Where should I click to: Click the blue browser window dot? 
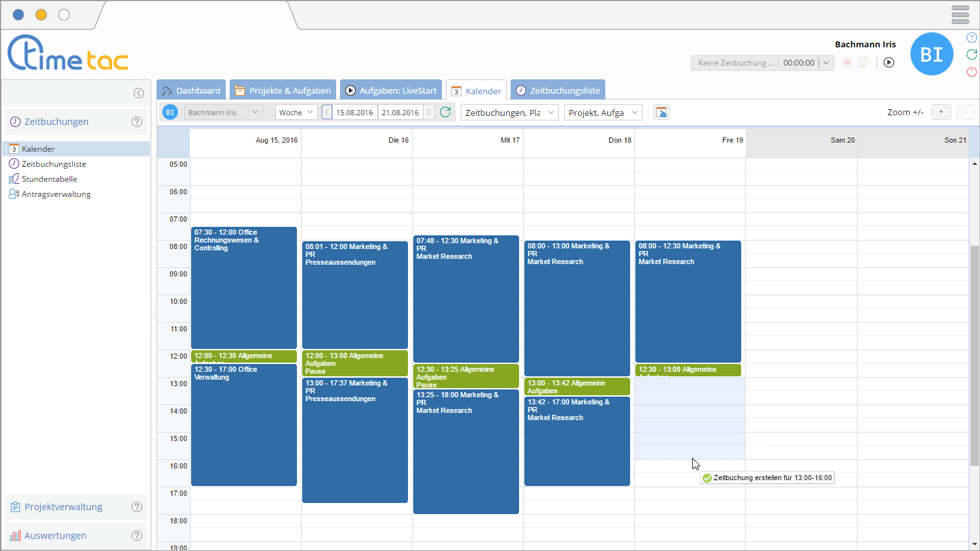point(19,15)
